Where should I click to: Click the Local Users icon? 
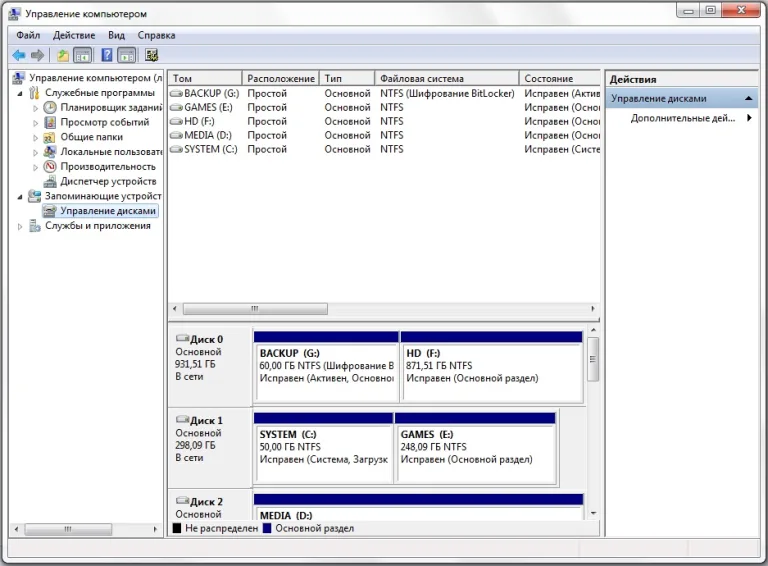click(x=49, y=152)
